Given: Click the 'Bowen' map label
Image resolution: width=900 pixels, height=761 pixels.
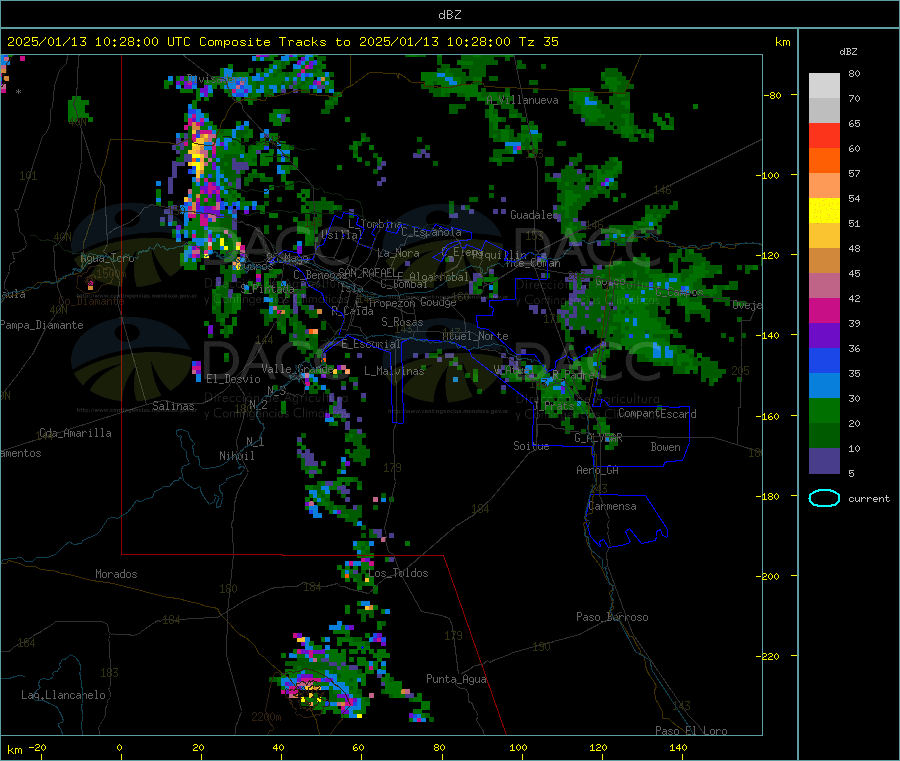Looking at the screenshot, I should point(665,447).
